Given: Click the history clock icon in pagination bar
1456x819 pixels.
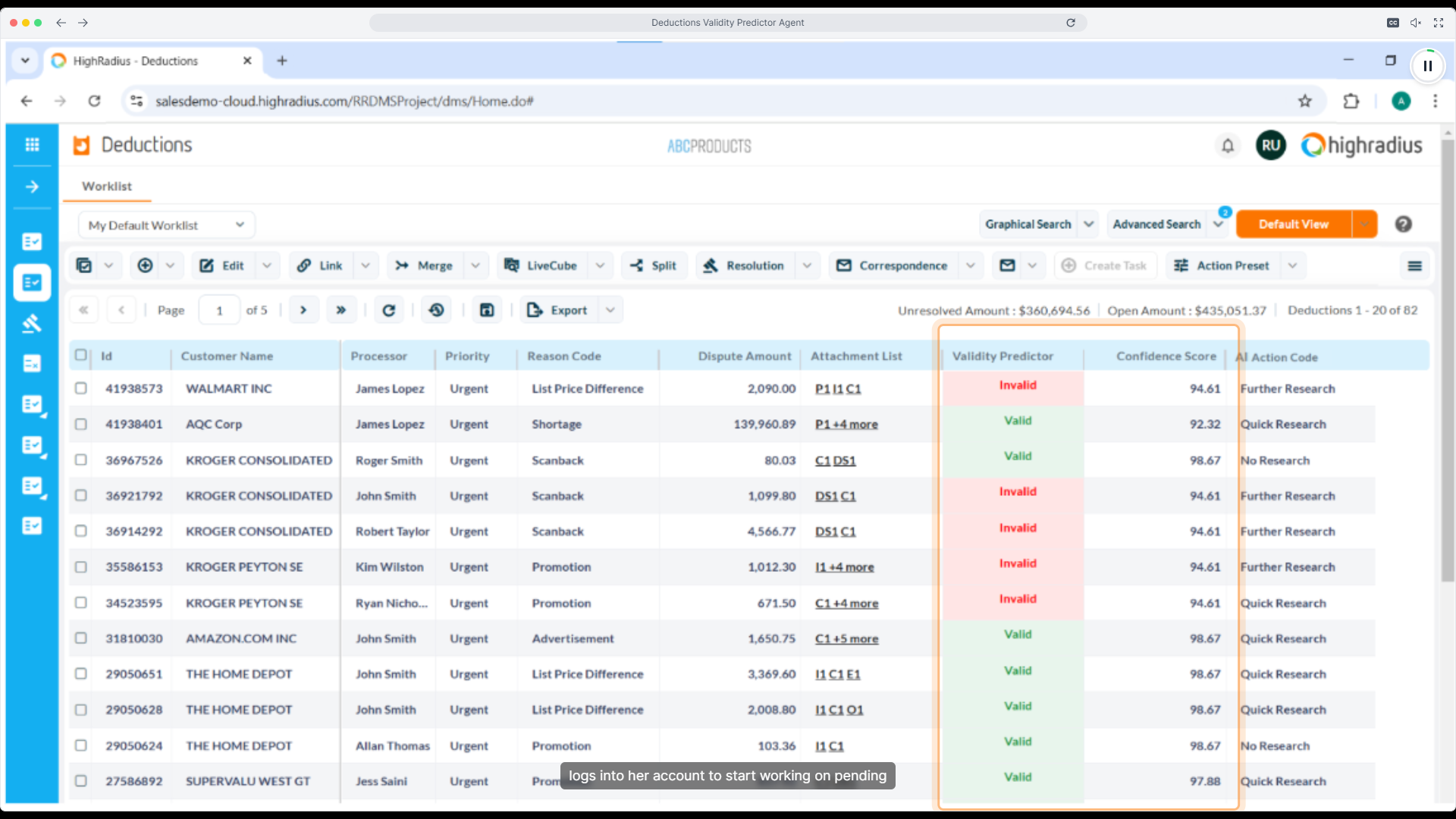Looking at the screenshot, I should [437, 310].
